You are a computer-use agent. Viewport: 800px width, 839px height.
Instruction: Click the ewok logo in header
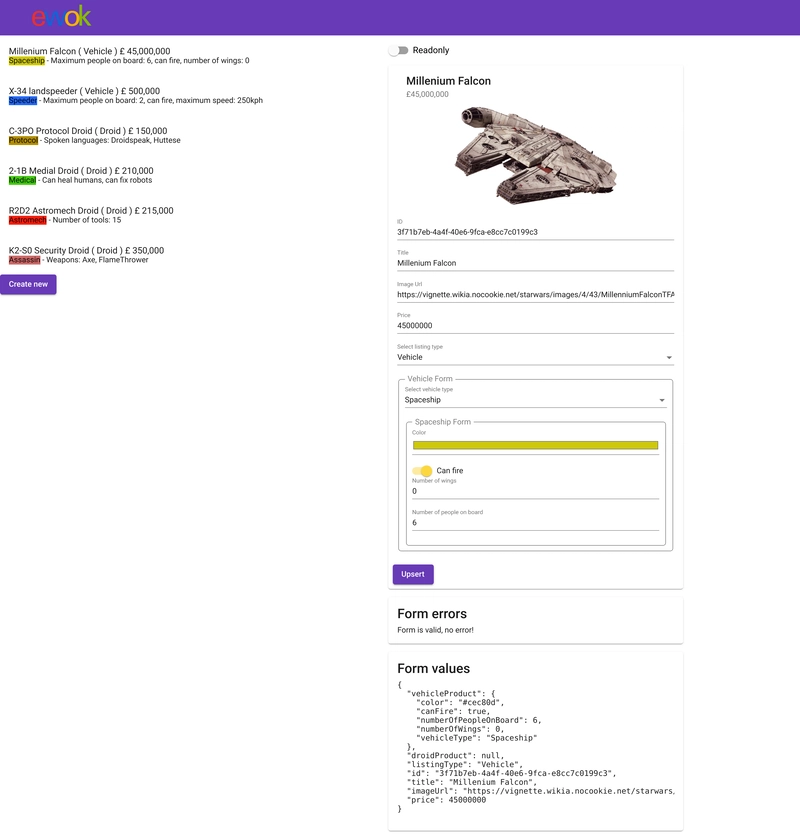(61, 17)
